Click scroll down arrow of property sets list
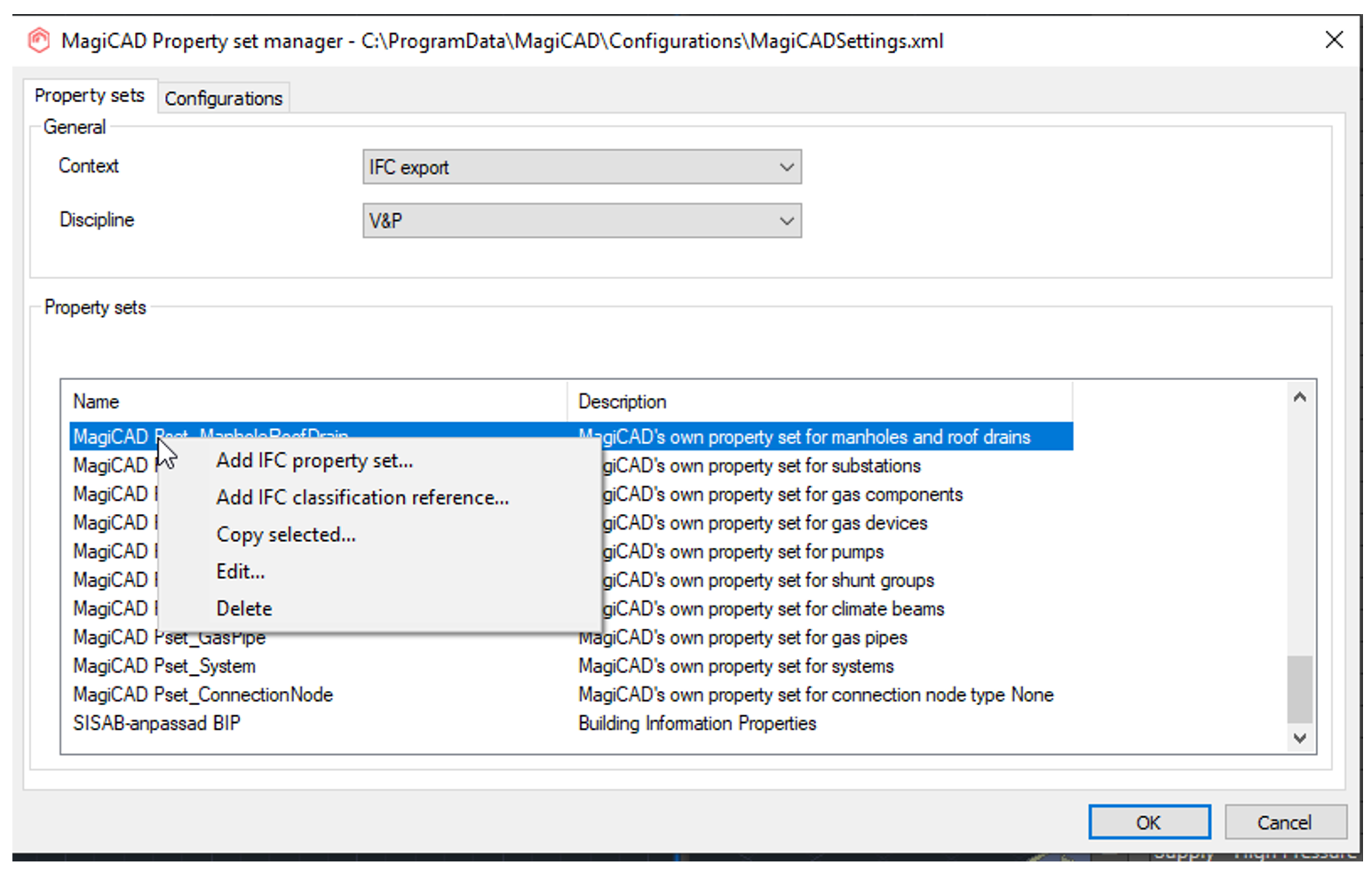Screen dimensions: 1372x873 (1300, 738)
